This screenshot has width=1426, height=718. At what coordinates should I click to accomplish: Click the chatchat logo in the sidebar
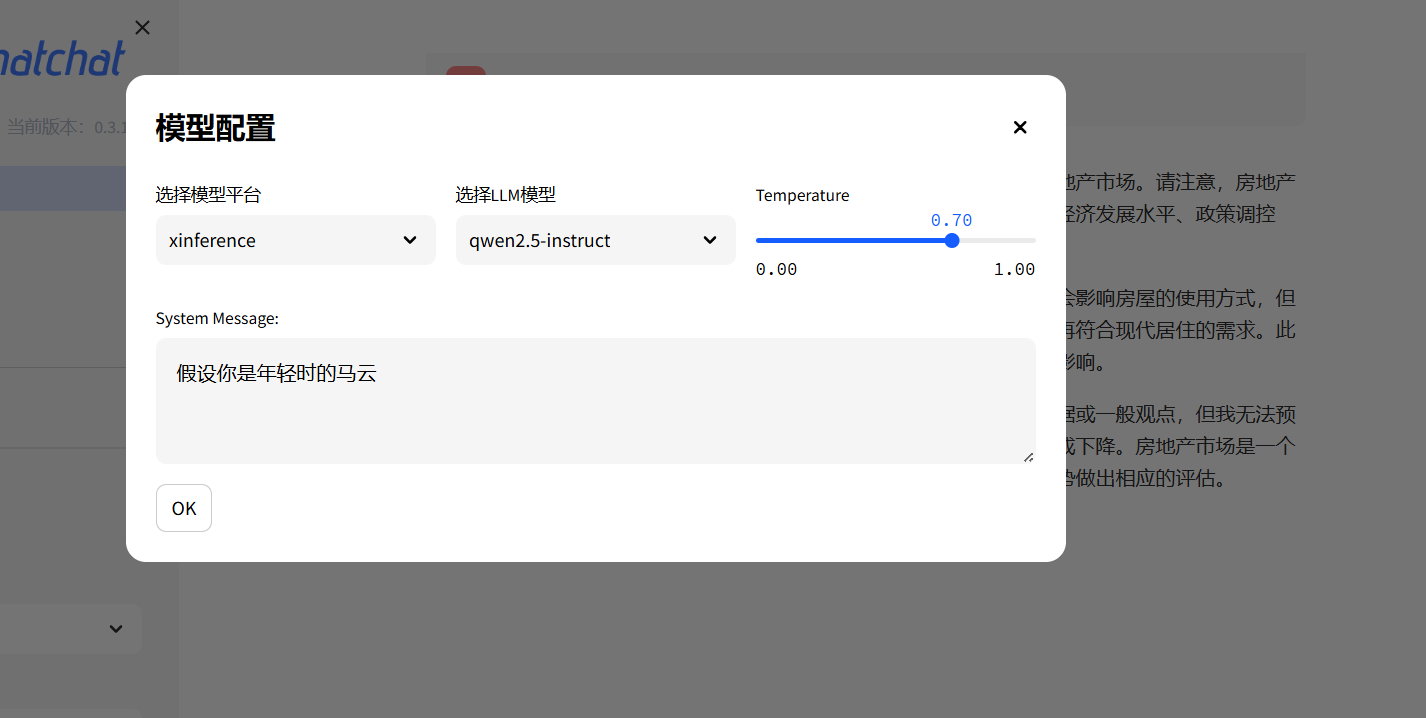[x=63, y=60]
